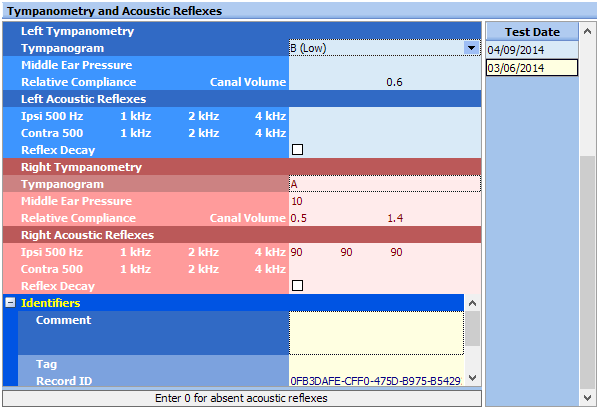Click the Right Tympanogram field showing A
The width and height of the screenshot is (599, 409).
point(385,184)
